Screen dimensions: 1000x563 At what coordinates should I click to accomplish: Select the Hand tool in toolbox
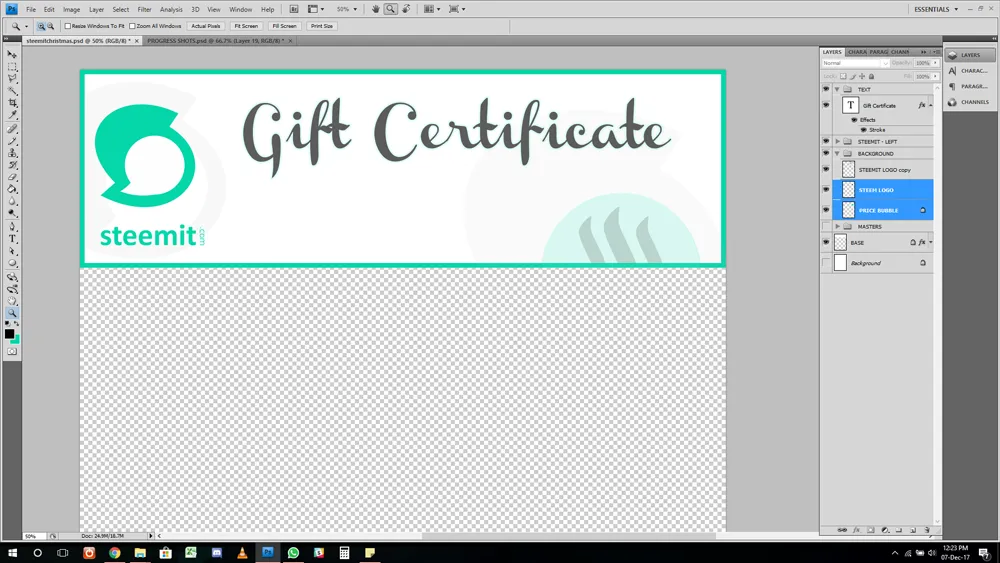[12, 301]
